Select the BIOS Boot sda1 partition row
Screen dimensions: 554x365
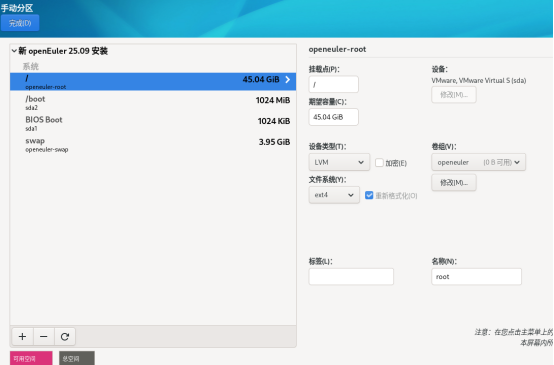click(x=153, y=123)
